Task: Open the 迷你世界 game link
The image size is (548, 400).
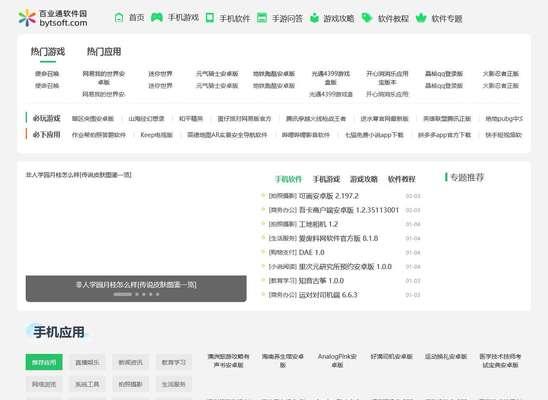Action: [160, 74]
